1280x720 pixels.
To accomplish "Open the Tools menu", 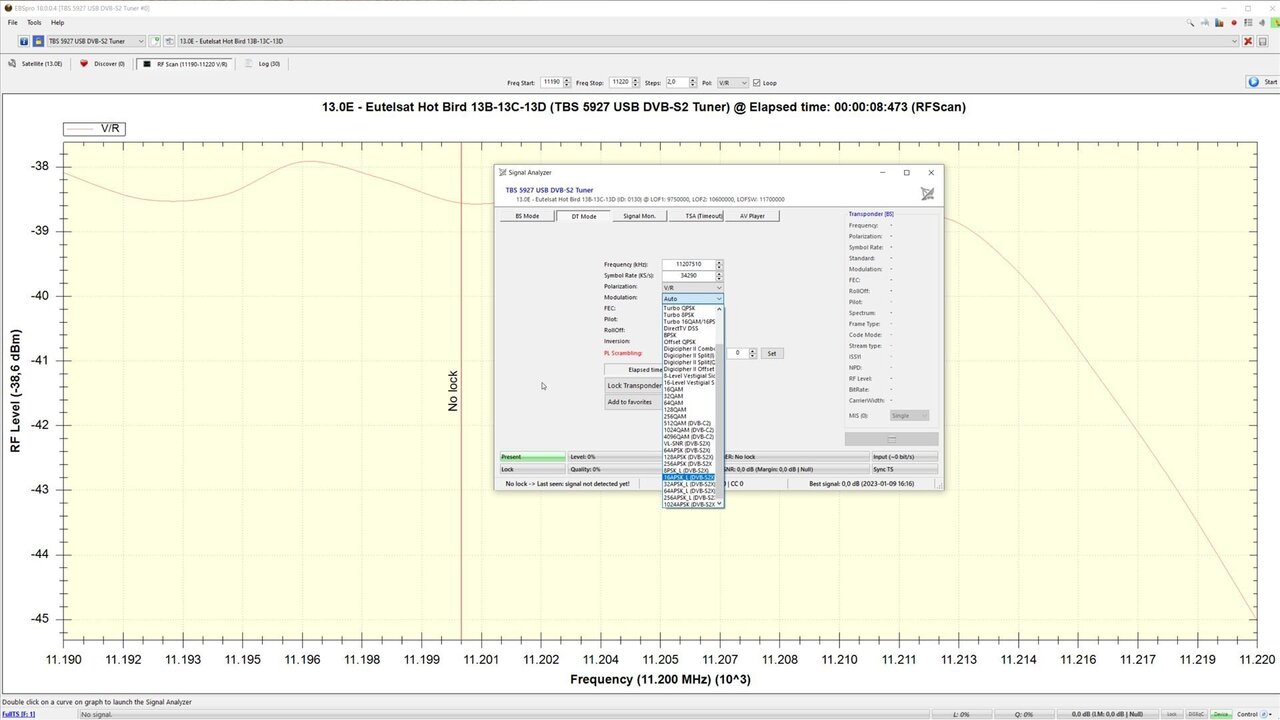I will [34, 22].
